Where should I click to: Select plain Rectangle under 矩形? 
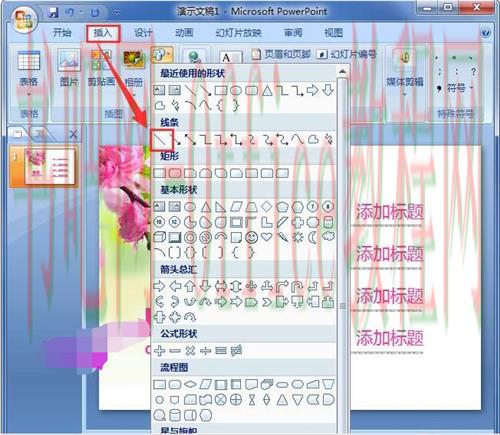pos(159,173)
